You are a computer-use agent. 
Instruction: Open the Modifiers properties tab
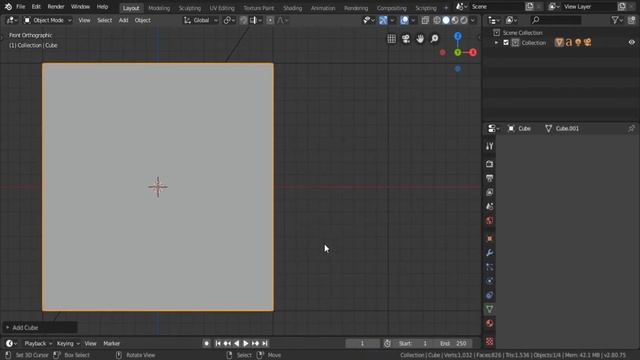click(489, 253)
